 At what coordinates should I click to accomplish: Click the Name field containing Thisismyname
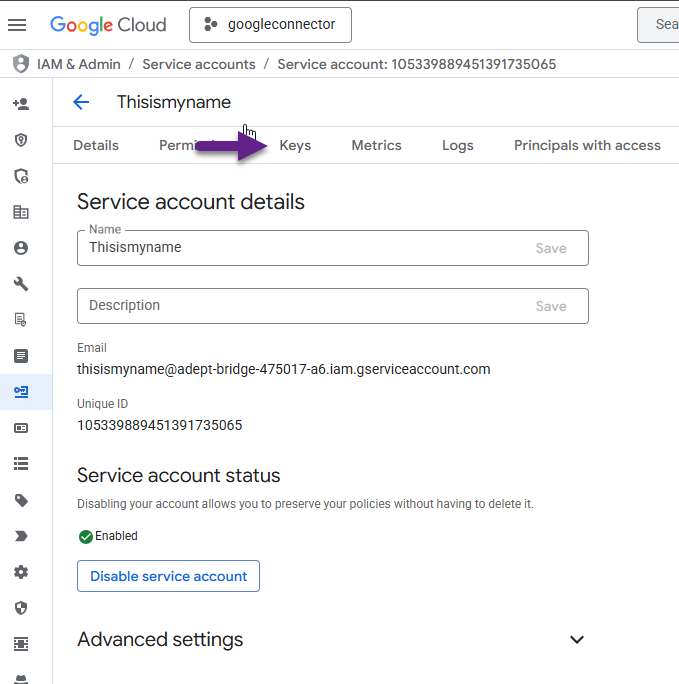(x=300, y=248)
